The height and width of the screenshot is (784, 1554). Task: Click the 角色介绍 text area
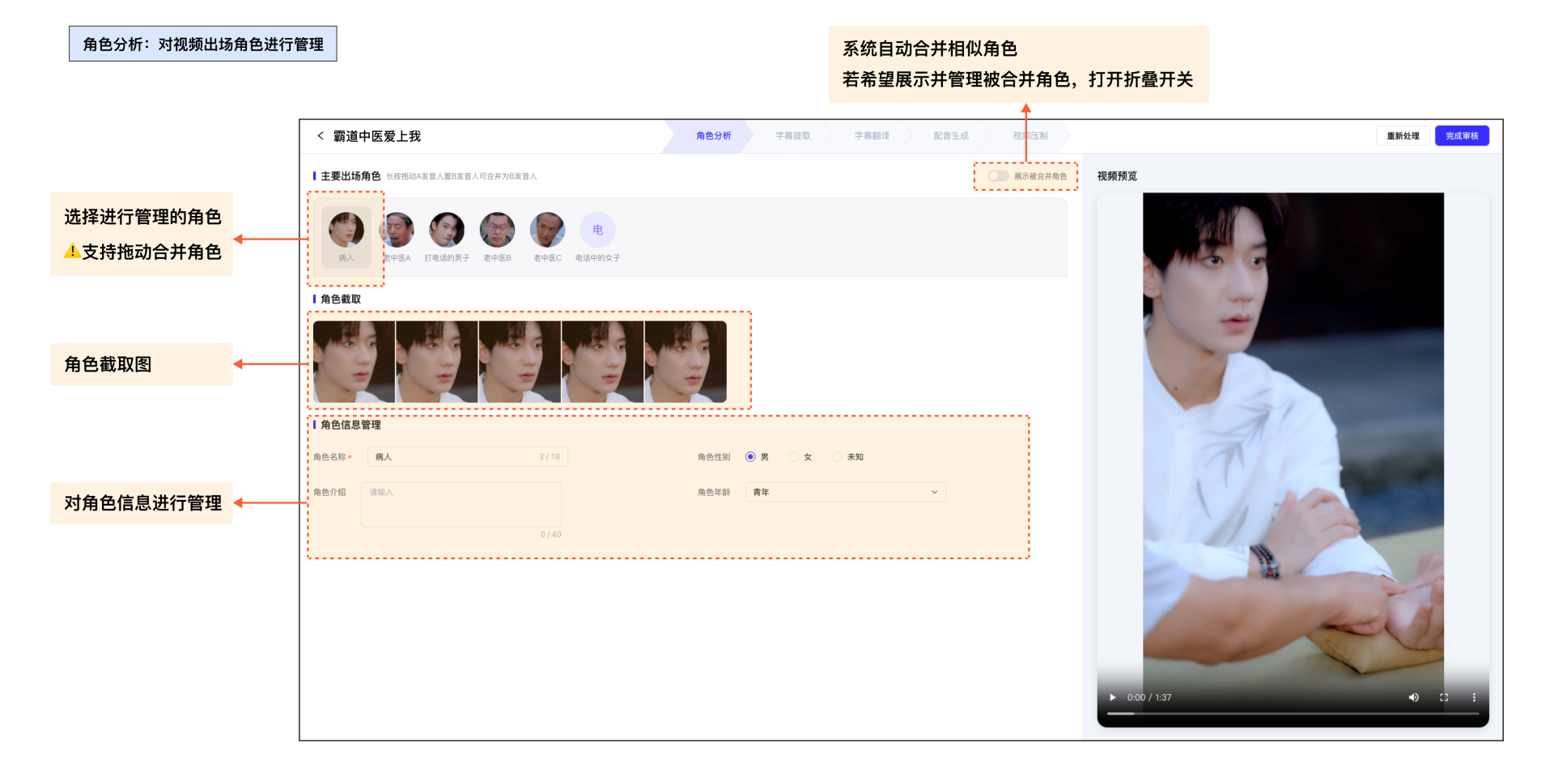tap(461, 505)
